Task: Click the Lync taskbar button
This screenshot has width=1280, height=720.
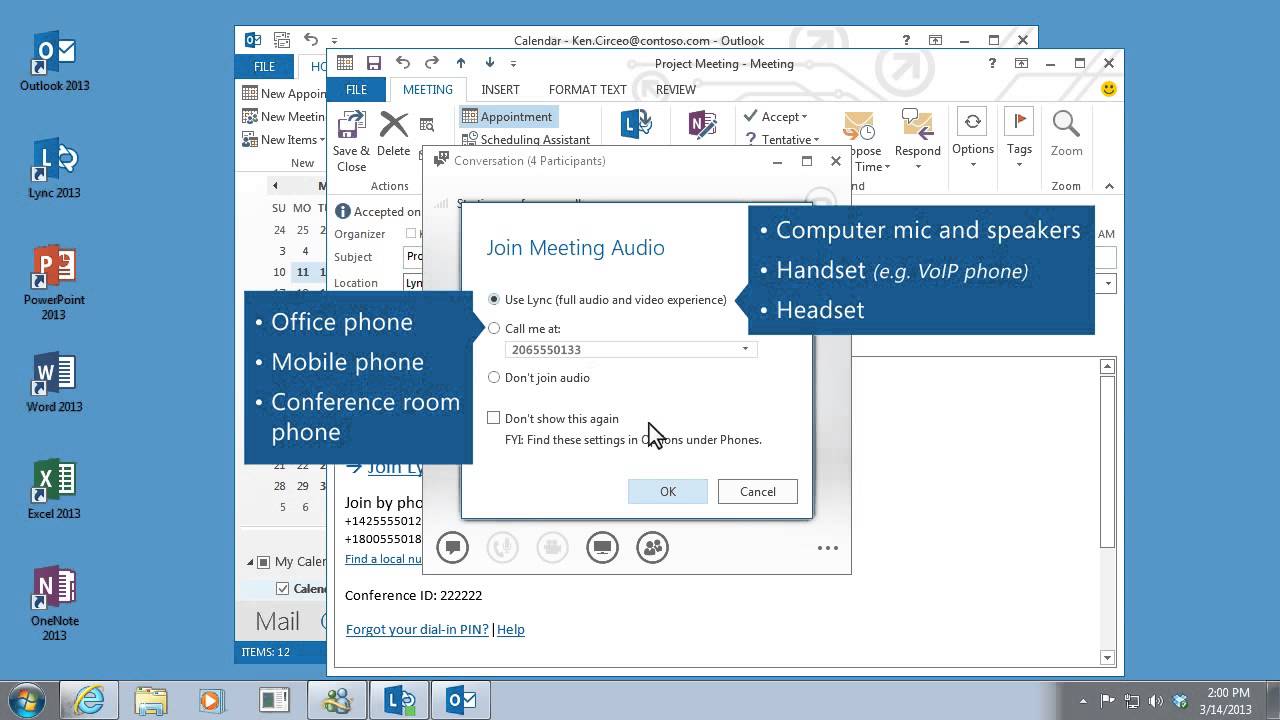Action: point(400,700)
